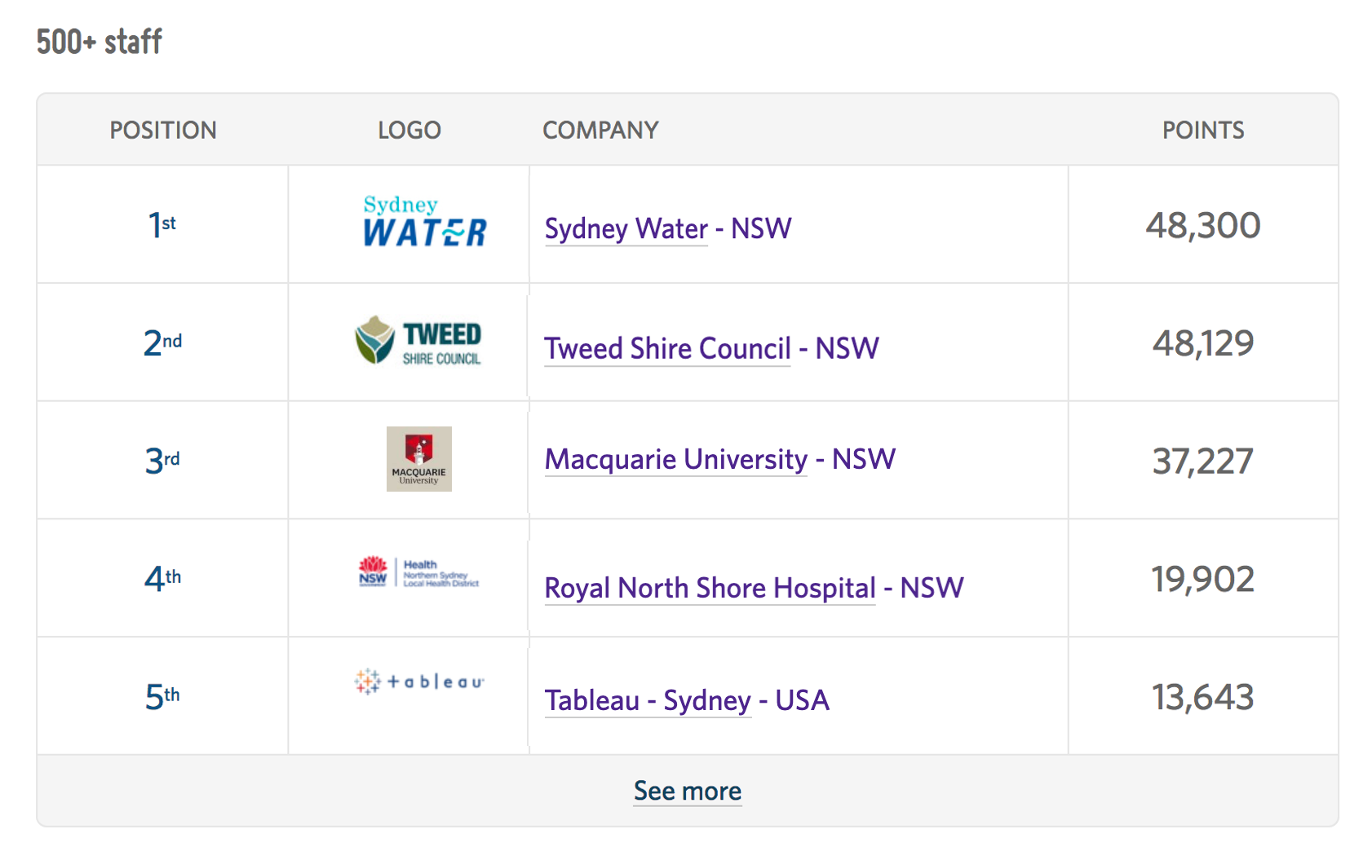Click the 500+ staff heading
The image size is (1372, 848).
(x=99, y=42)
